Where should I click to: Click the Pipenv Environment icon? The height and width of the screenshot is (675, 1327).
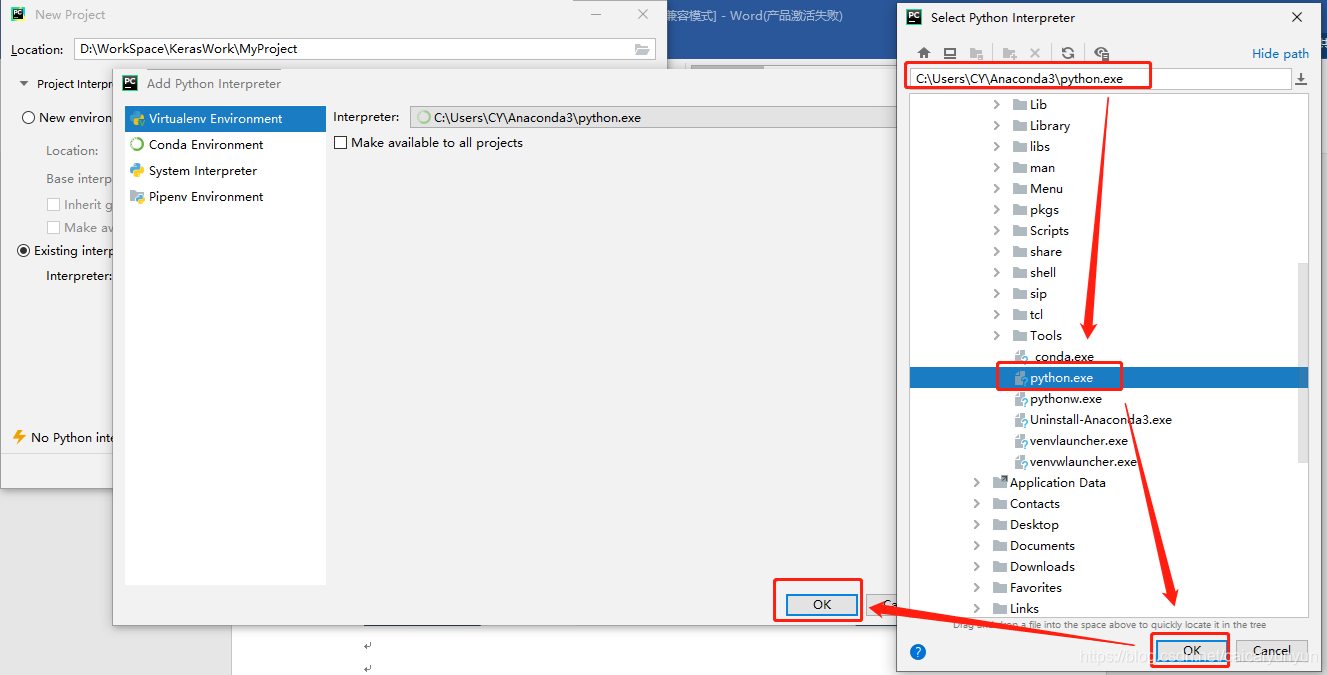pyautogui.click(x=137, y=197)
